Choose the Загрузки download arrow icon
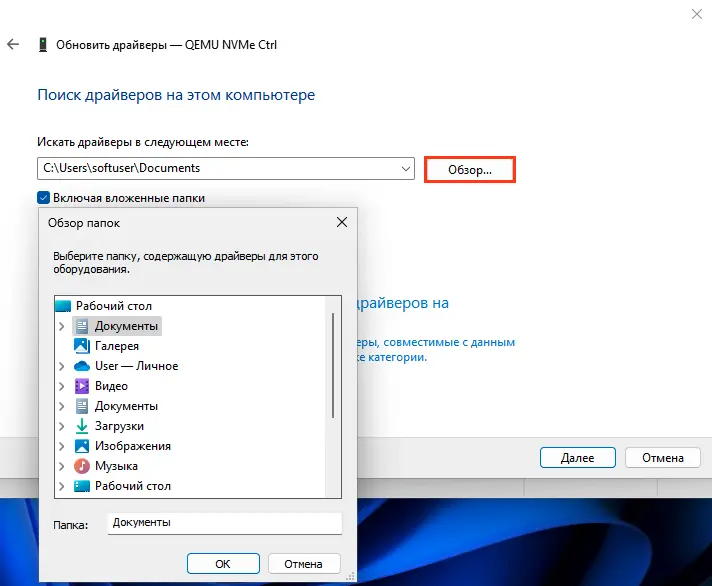 point(82,426)
